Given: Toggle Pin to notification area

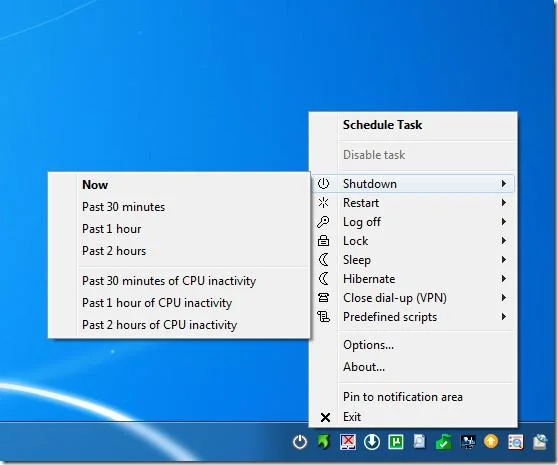Looking at the screenshot, I should 403,397.
